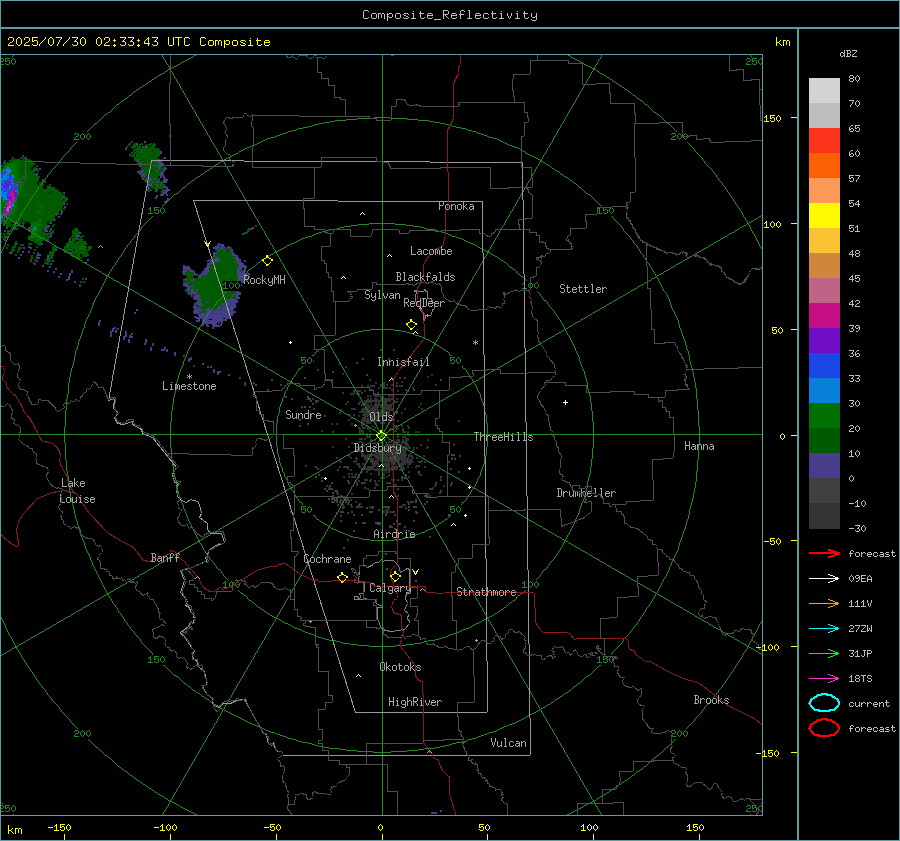Click the green storm cell west of RockyMH
This screenshot has width=900, height=841.
coord(215,285)
